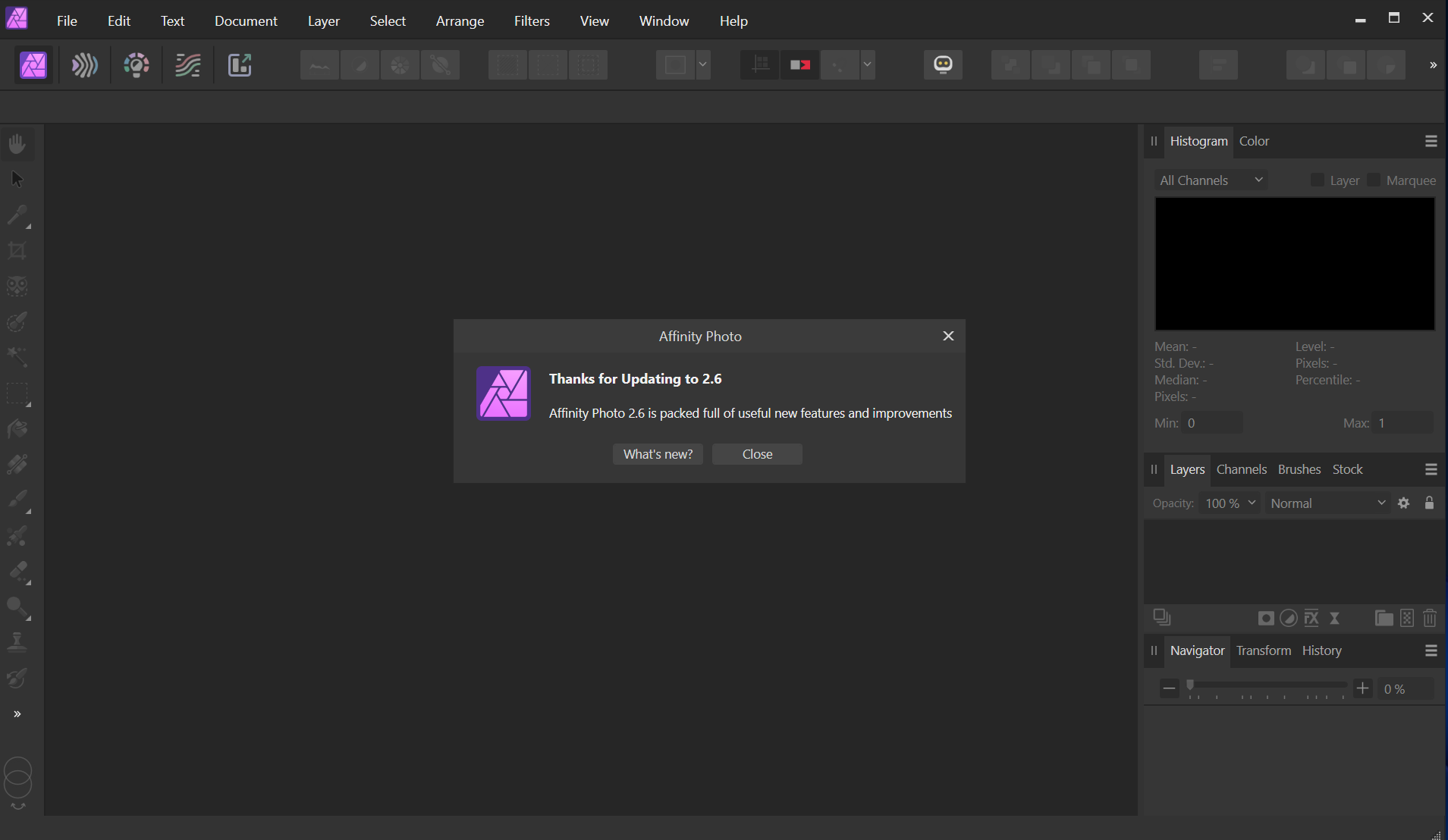Select the Clone stamp tool
This screenshot has width=1448, height=840.
tap(17, 643)
